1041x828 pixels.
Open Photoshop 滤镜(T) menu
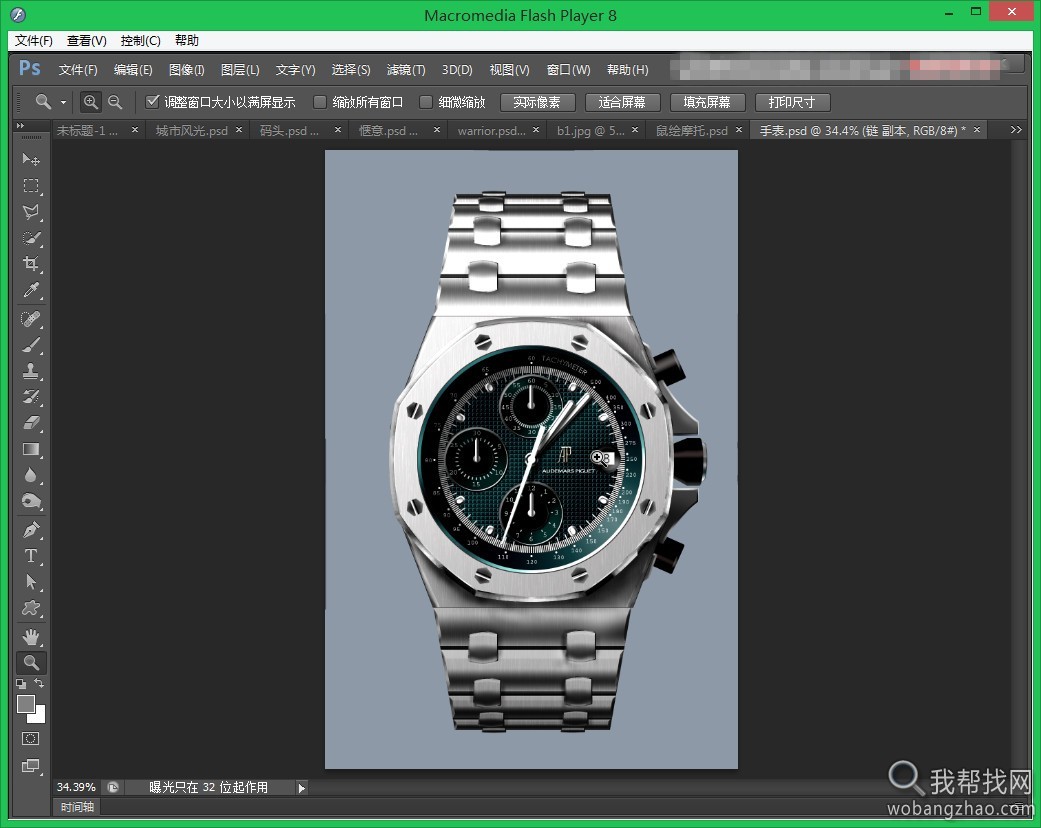[x=406, y=70]
